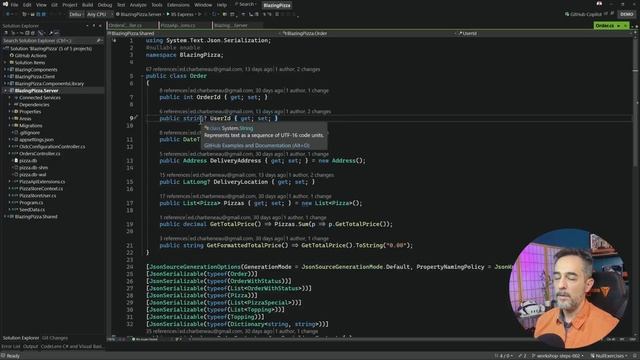This screenshot has height=360, width=640.
Task: Select the pizza.db file
Action: click(x=28, y=160)
